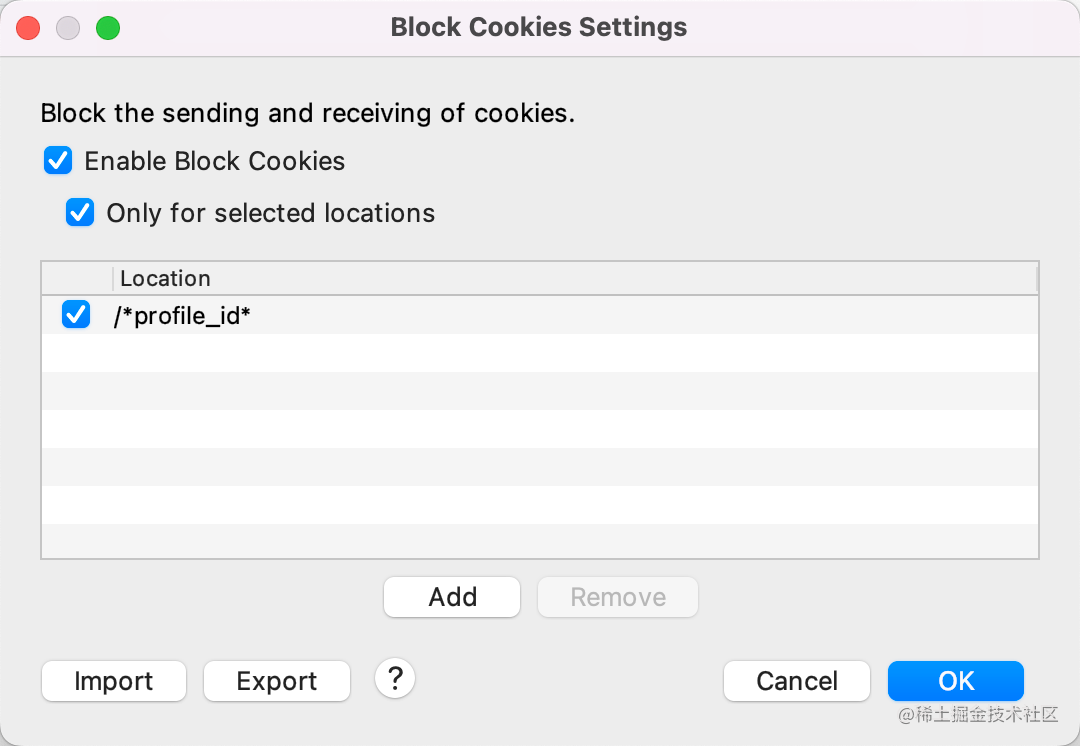Click the blank checkbox column header cell
Viewport: 1080px width, 746px height.
point(77,278)
